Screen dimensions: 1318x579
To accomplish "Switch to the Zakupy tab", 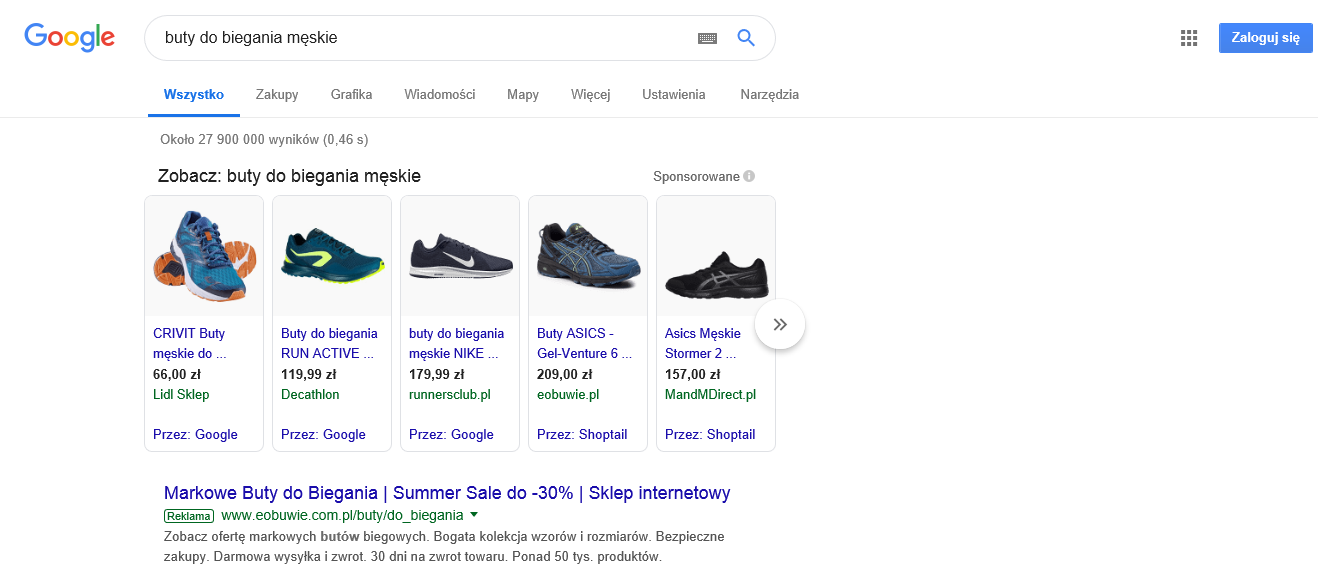I will (276, 94).
